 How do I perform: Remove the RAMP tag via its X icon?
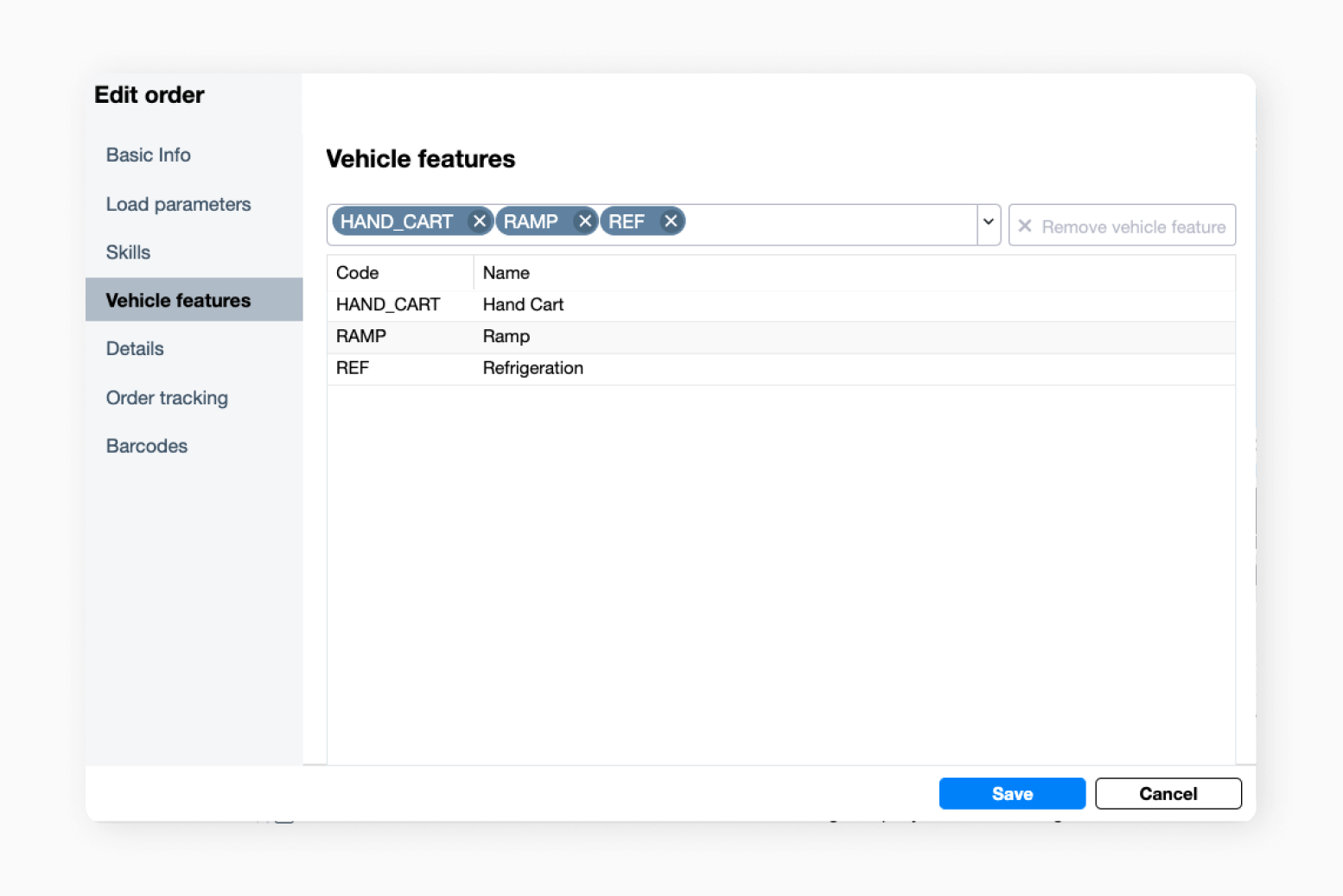click(585, 221)
